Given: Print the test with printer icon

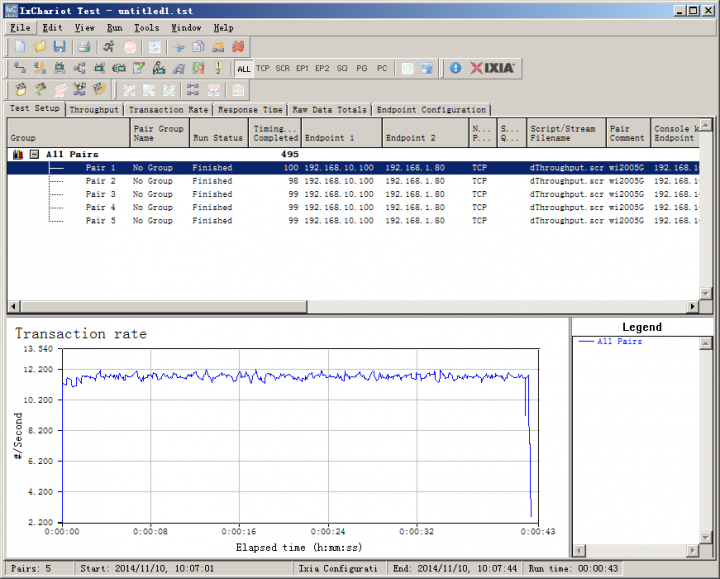Looking at the screenshot, I should (84, 46).
